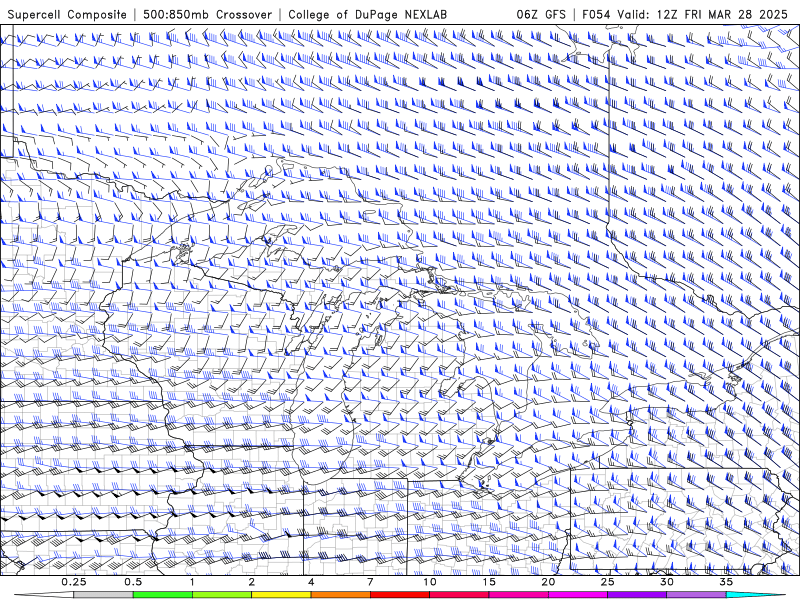Select the cyan color bar end segment
This screenshot has height=600, width=800.
pyautogui.click(x=755, y=595)
